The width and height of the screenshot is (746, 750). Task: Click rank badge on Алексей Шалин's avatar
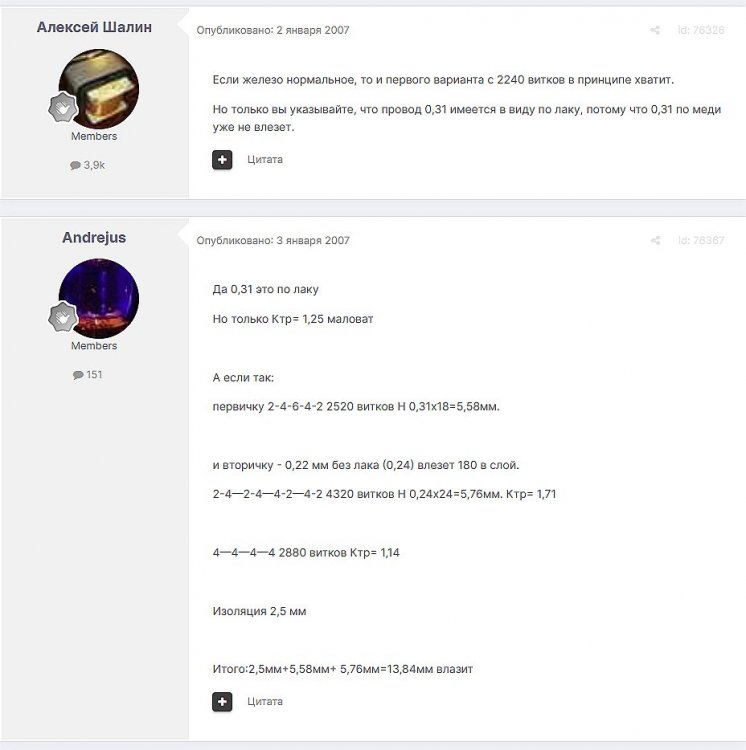pos(63,108)
